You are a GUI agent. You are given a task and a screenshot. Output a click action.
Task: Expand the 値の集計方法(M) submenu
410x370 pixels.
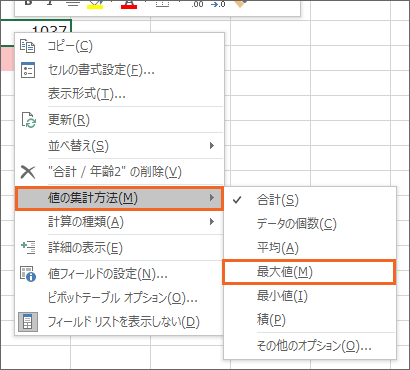(119, 198)
